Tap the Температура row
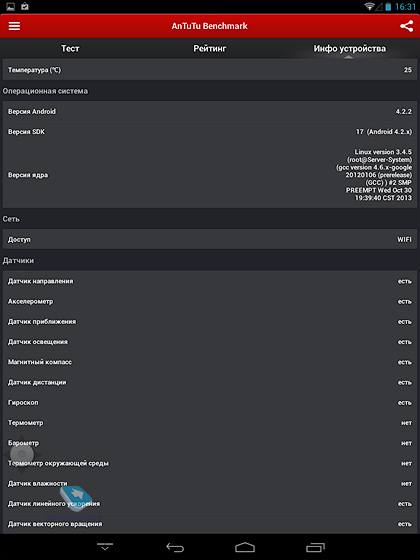 point(210,70)
